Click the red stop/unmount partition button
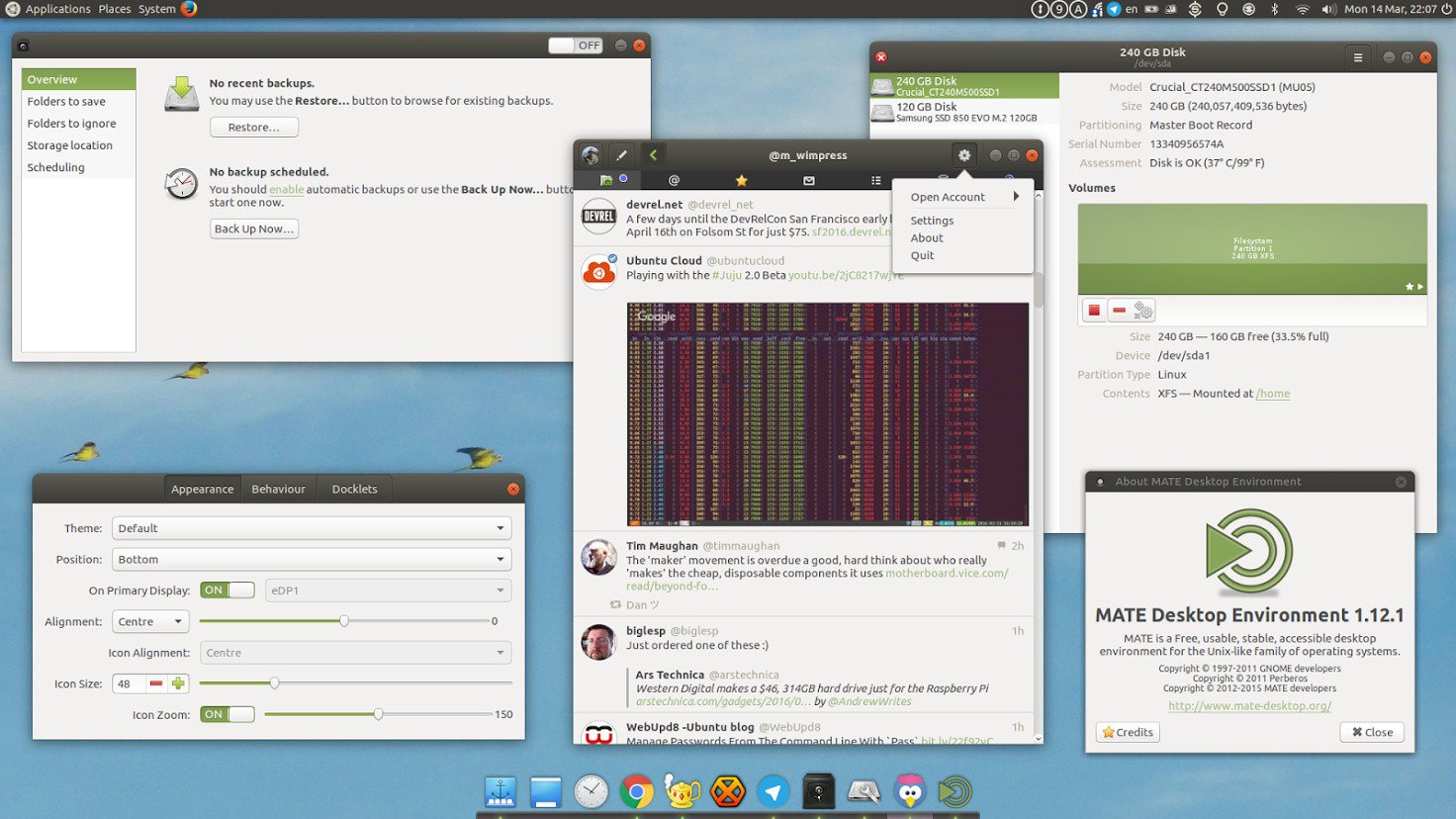Image resolution: width=1456 pixels, height=819 pixels. pos(1094,311)
